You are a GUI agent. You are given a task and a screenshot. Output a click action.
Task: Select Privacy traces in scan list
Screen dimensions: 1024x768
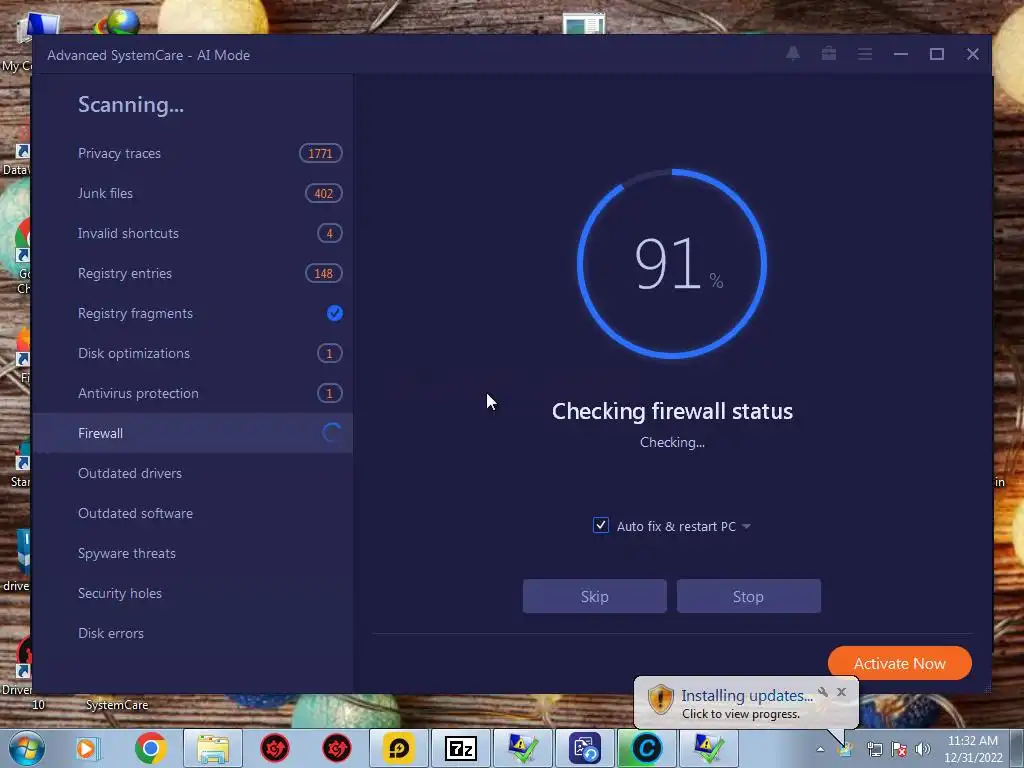[192, 153]
